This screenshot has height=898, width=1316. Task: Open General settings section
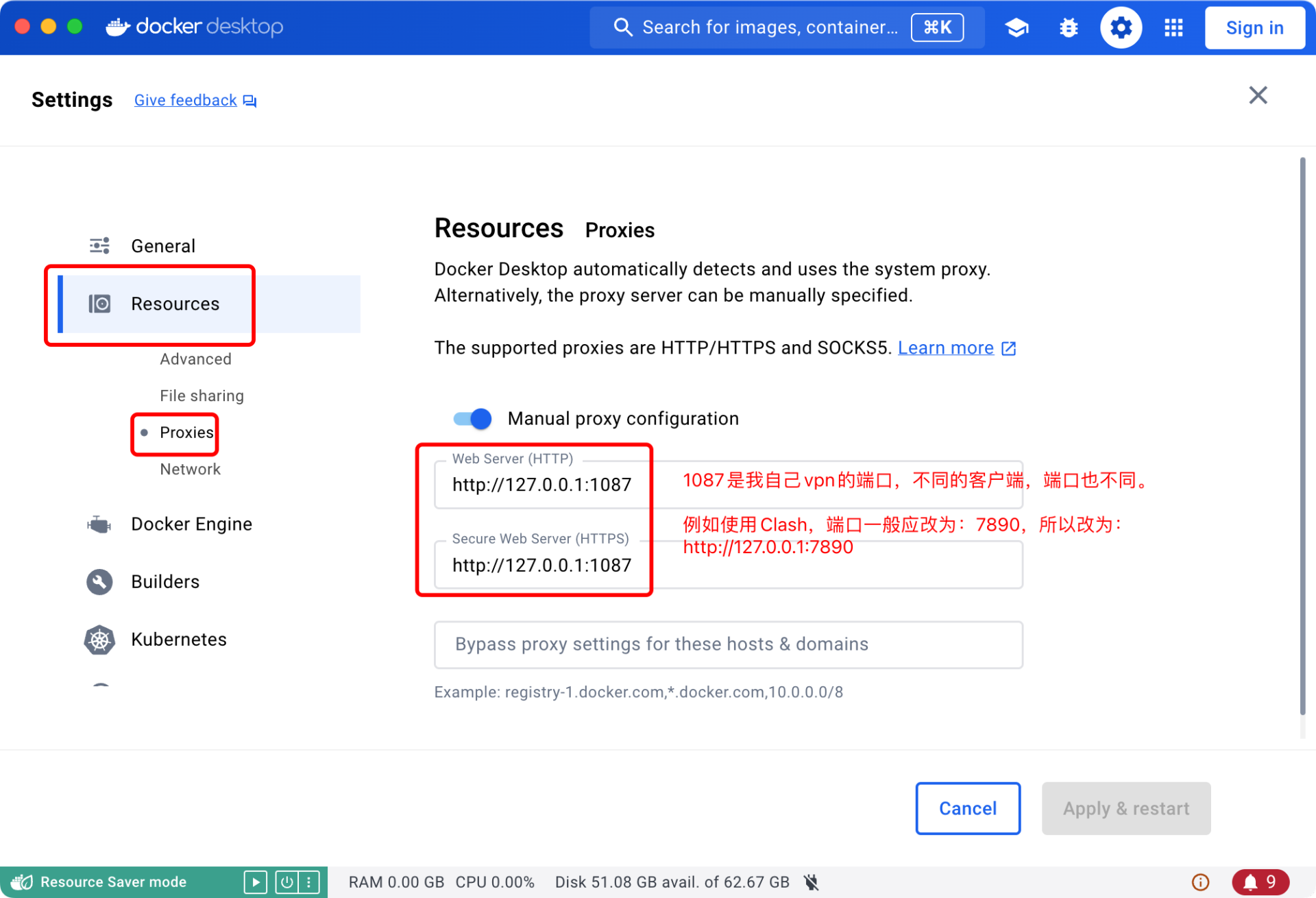pyautogui.click(x=162, y=245)
